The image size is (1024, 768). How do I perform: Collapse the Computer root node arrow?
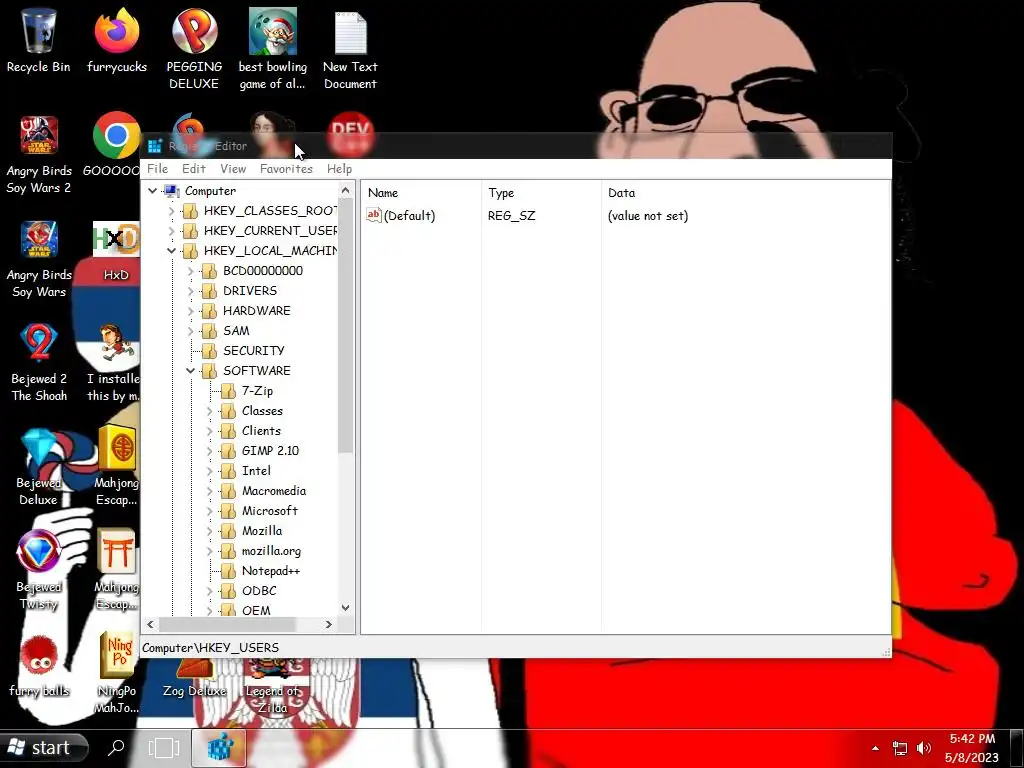click(152, 191)
